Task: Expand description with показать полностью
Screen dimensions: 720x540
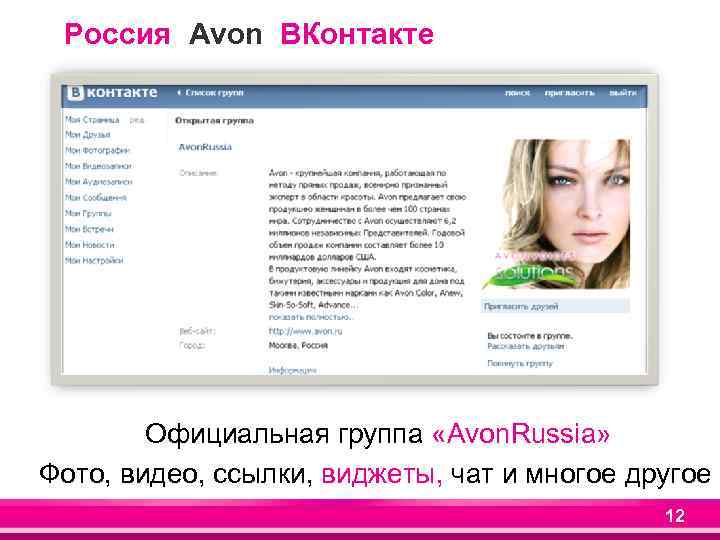Action: click(310, 317)
